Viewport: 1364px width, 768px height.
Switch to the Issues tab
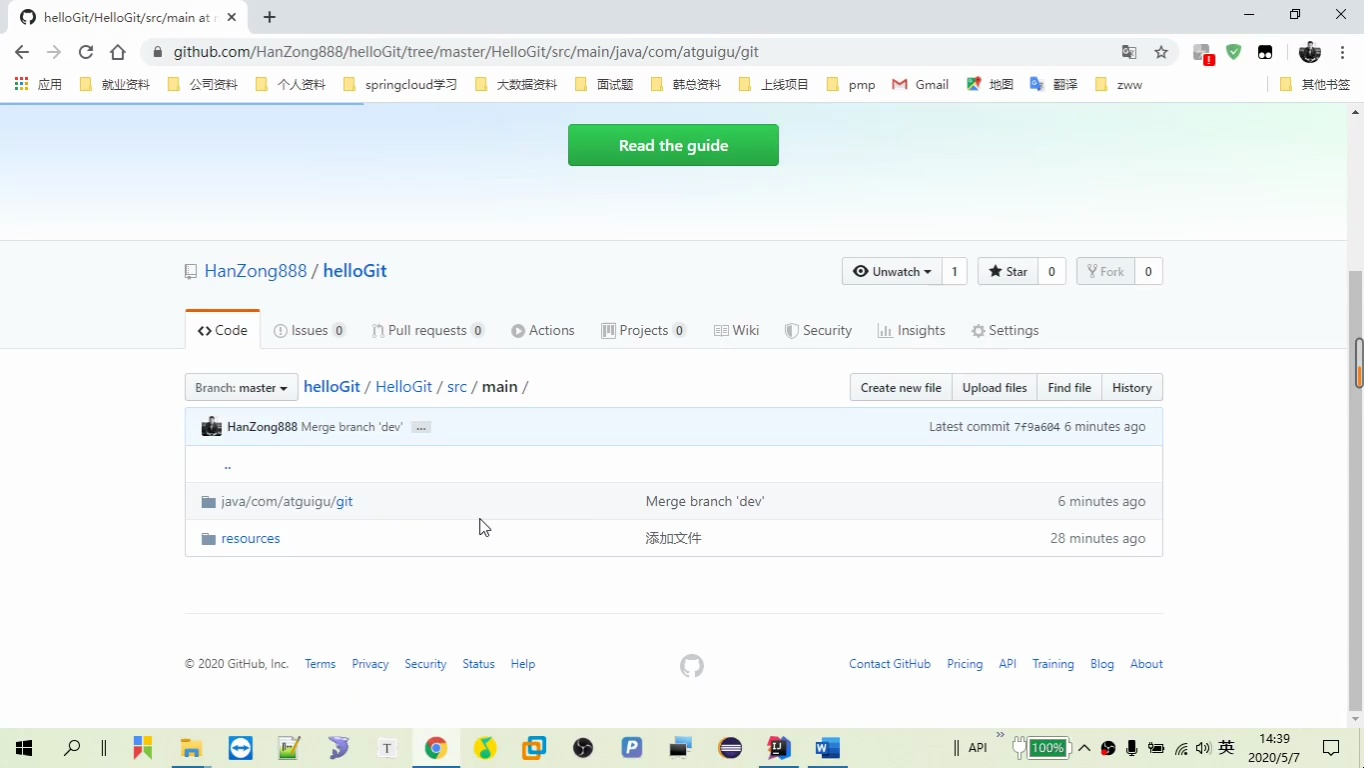coord(310,331)
